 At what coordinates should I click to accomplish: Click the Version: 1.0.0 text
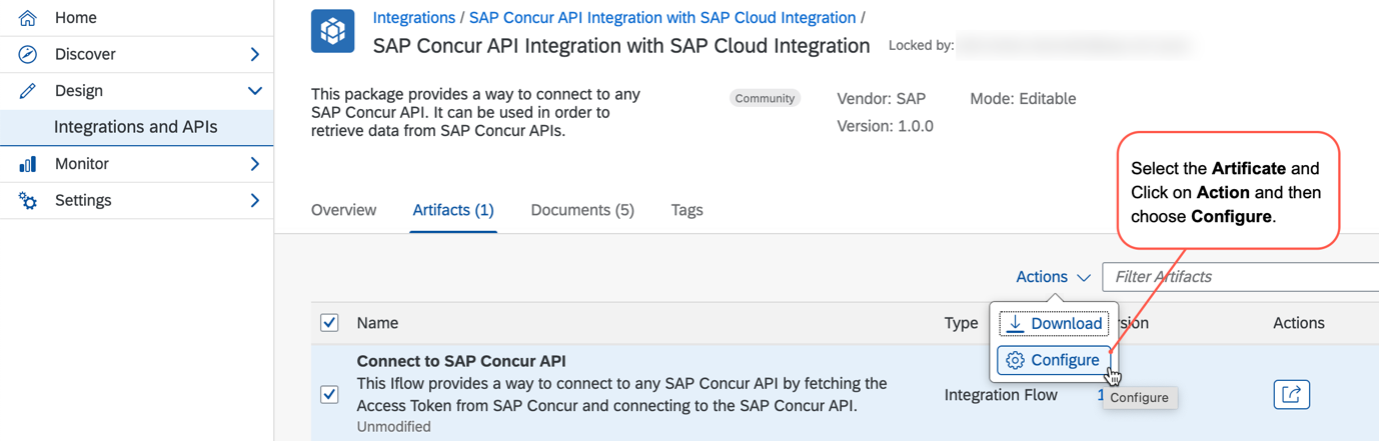885,126
